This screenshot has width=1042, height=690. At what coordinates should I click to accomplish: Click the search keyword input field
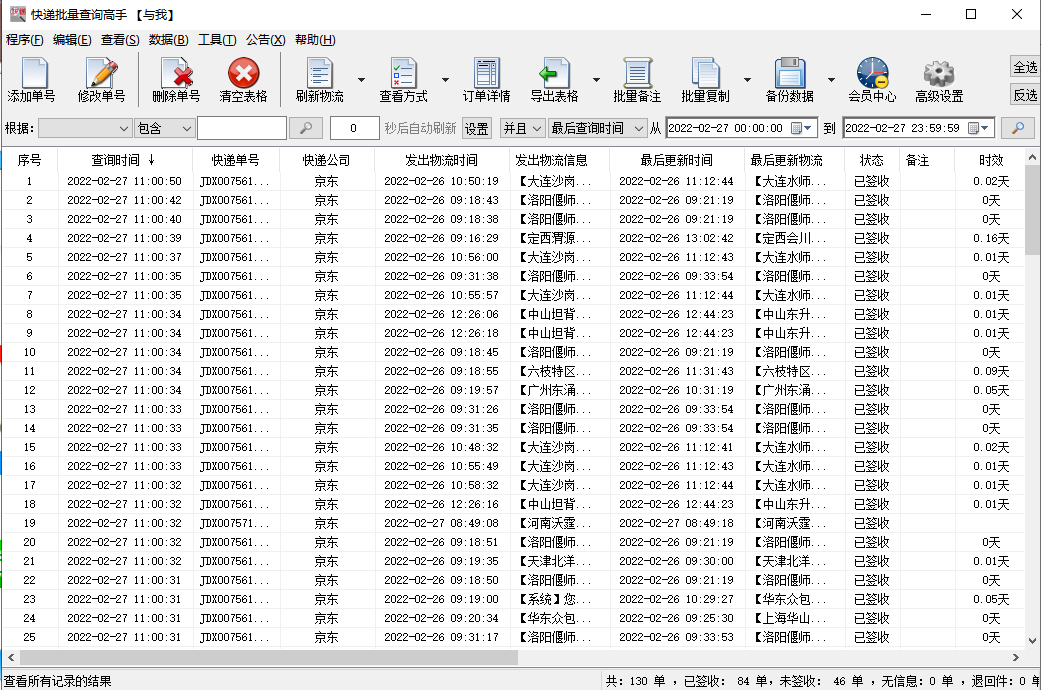point(241,128)
